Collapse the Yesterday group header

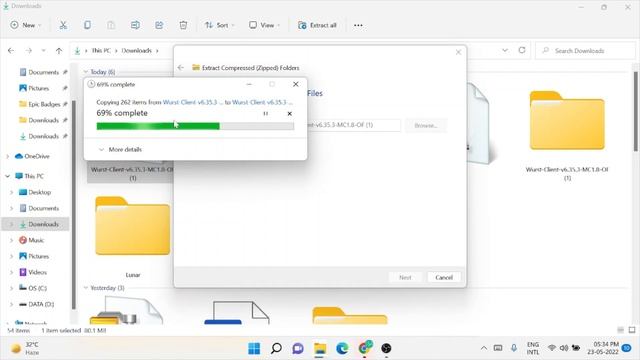coord(86,288)
